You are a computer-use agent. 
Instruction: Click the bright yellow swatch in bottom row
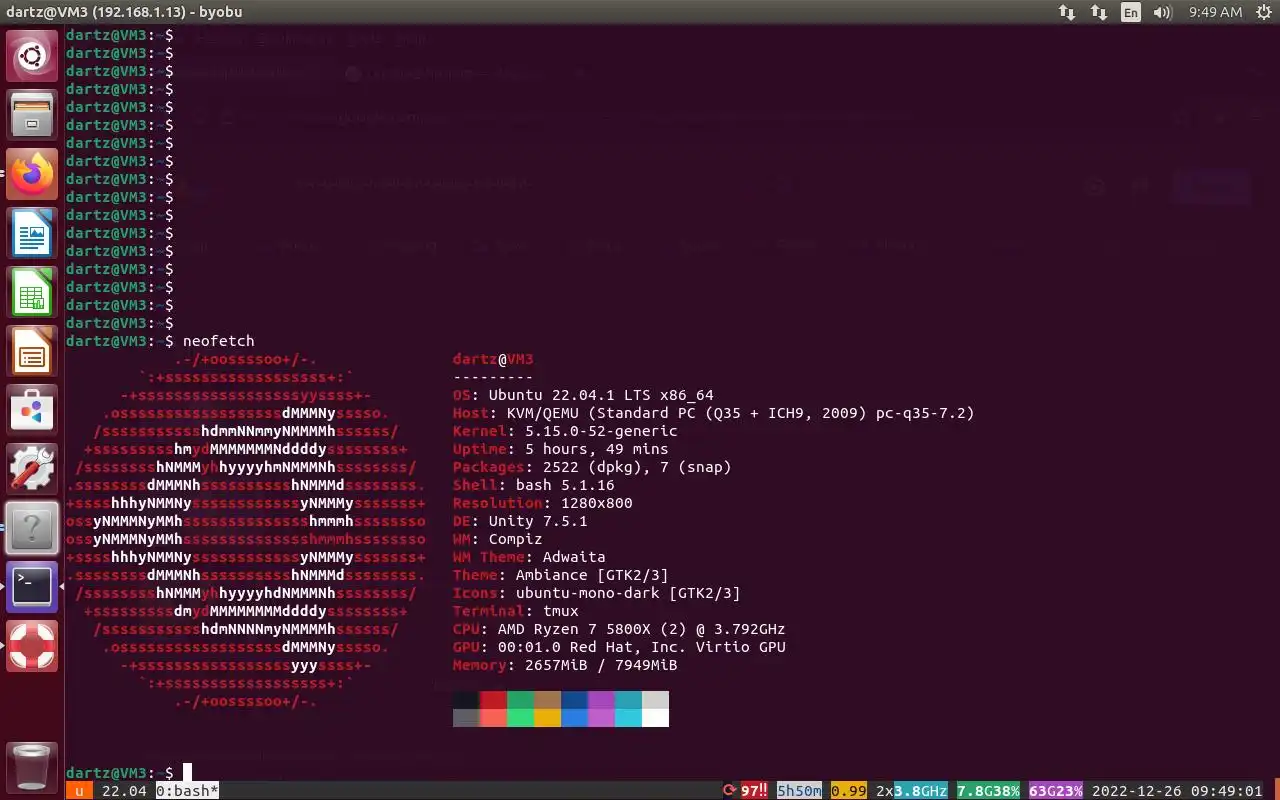point(547,718)
